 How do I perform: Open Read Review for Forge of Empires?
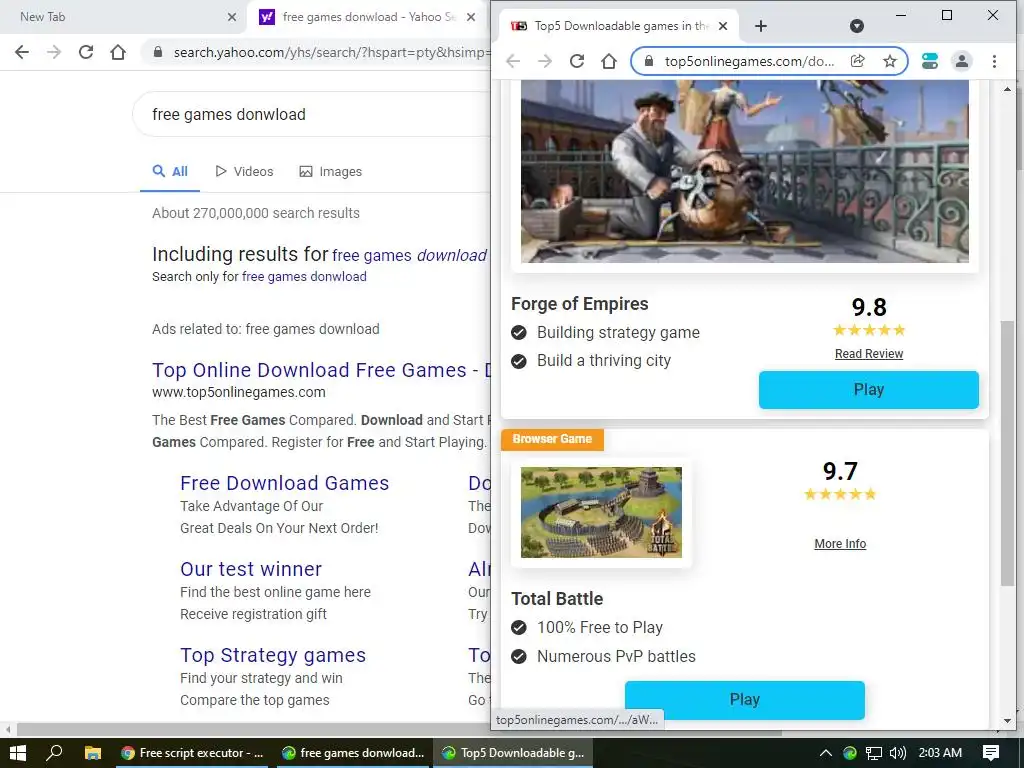point(869,354)
